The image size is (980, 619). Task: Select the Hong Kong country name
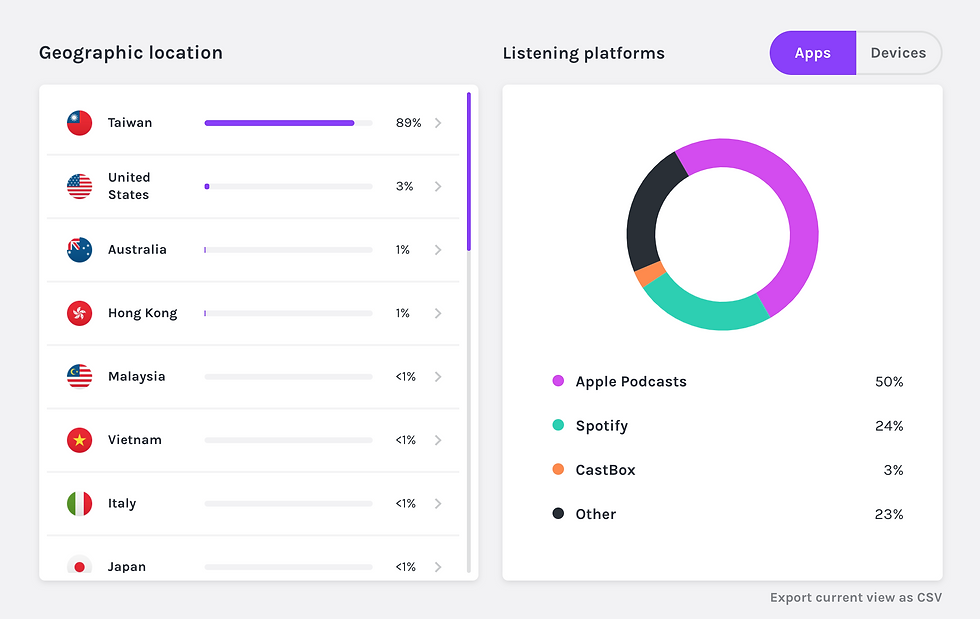point(142,313)
